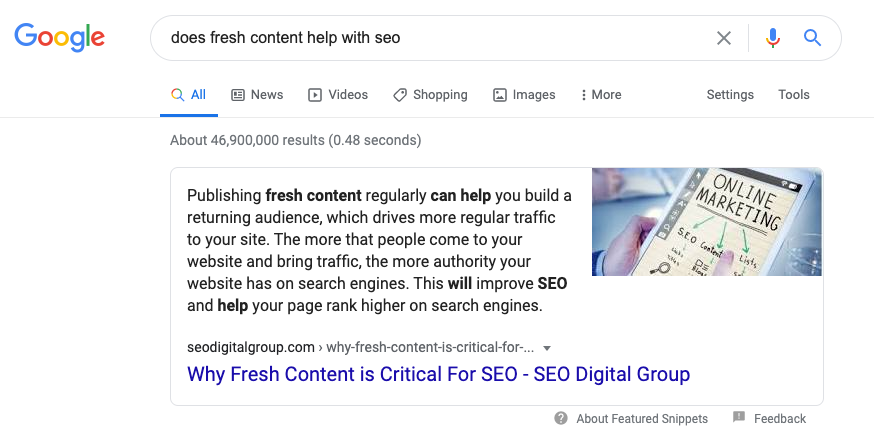This screenshot has height=445, width=874.
Task: Switch to the Videos tab
Action: [338, 95]
